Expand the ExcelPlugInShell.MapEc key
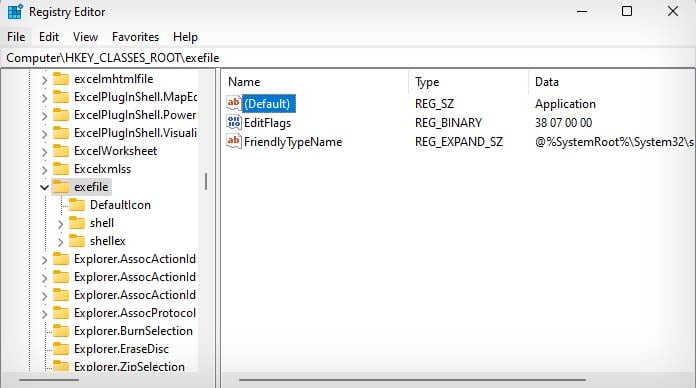Viewport: 696px width, 388px height. tap(44, 98)
